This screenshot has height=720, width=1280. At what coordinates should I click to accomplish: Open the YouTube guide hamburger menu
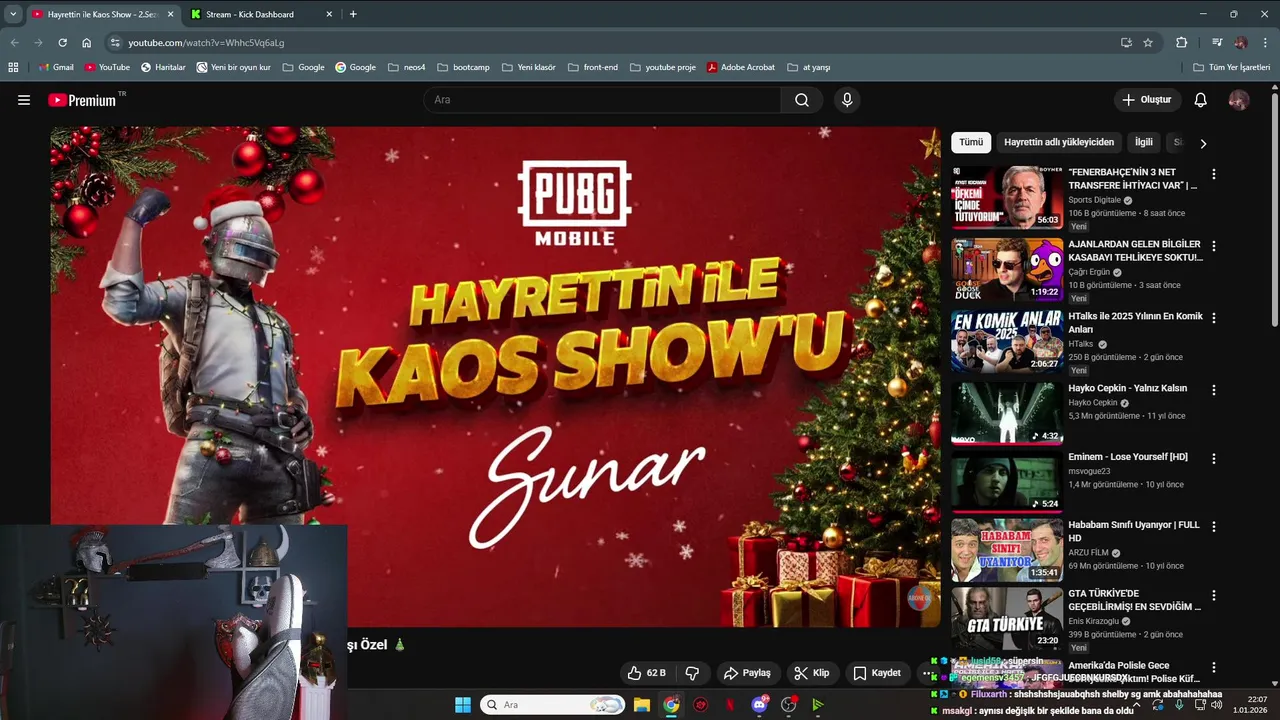24,100
